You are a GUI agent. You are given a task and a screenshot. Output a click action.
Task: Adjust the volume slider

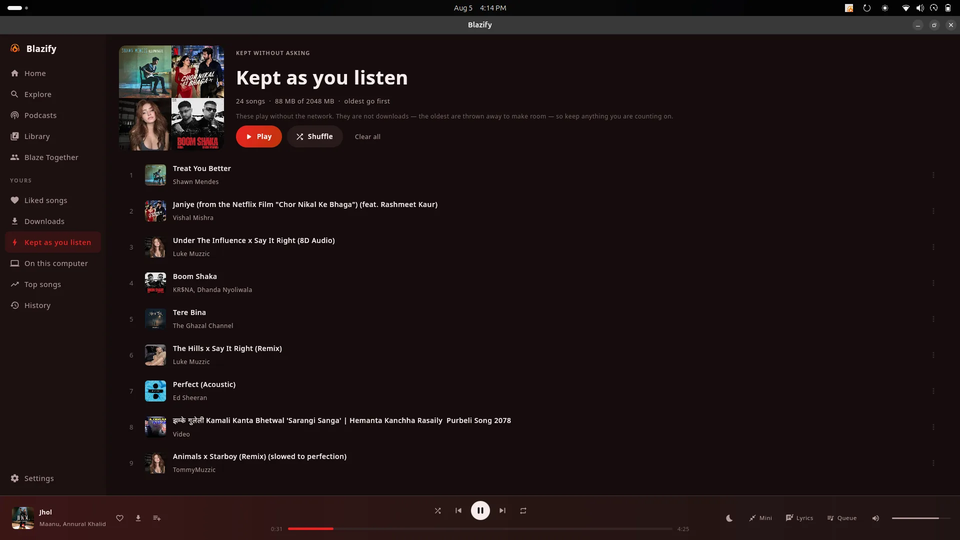pyautogui.click(x=920, y=518)
